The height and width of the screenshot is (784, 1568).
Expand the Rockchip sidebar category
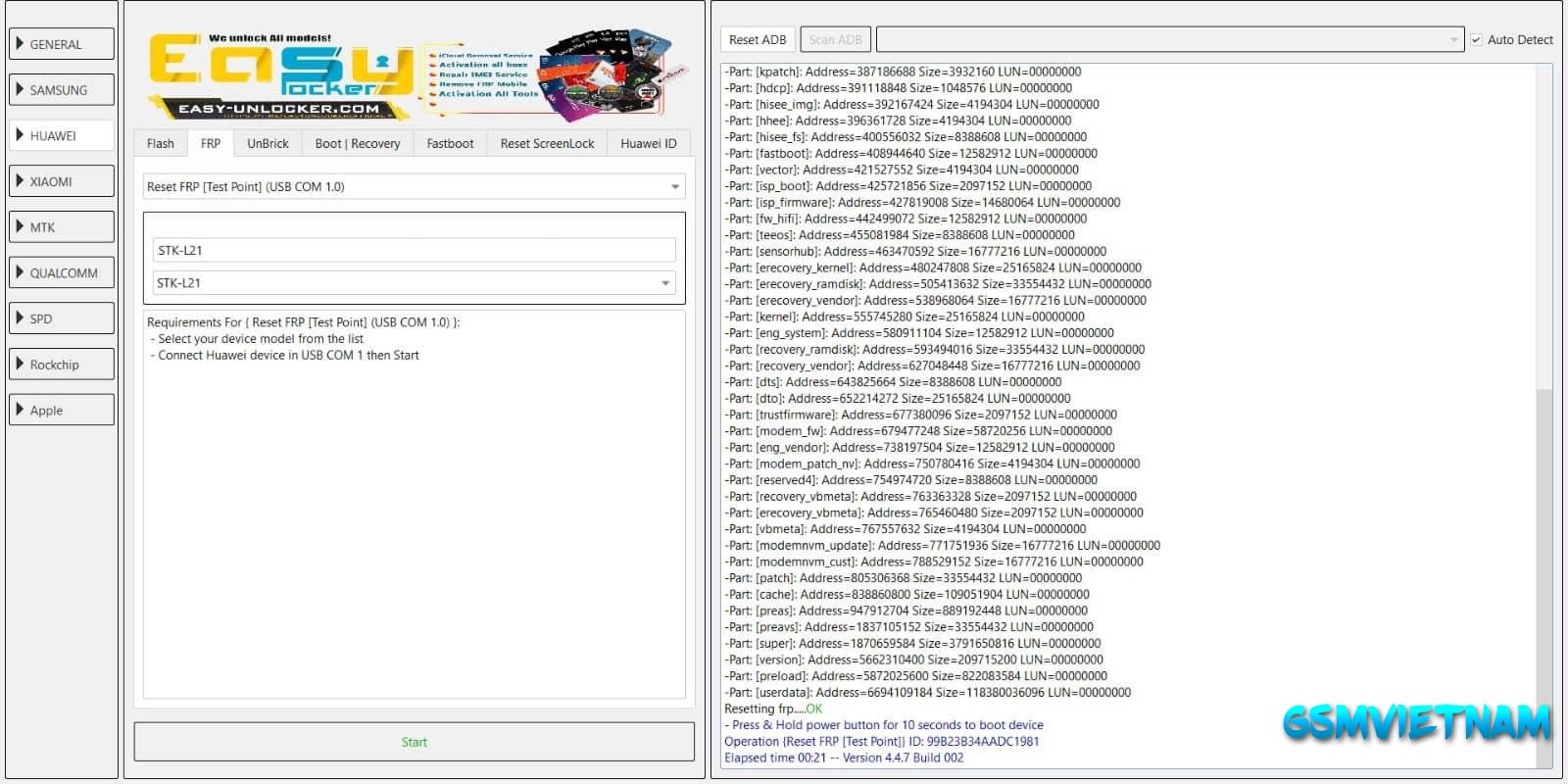coord(62,365)
